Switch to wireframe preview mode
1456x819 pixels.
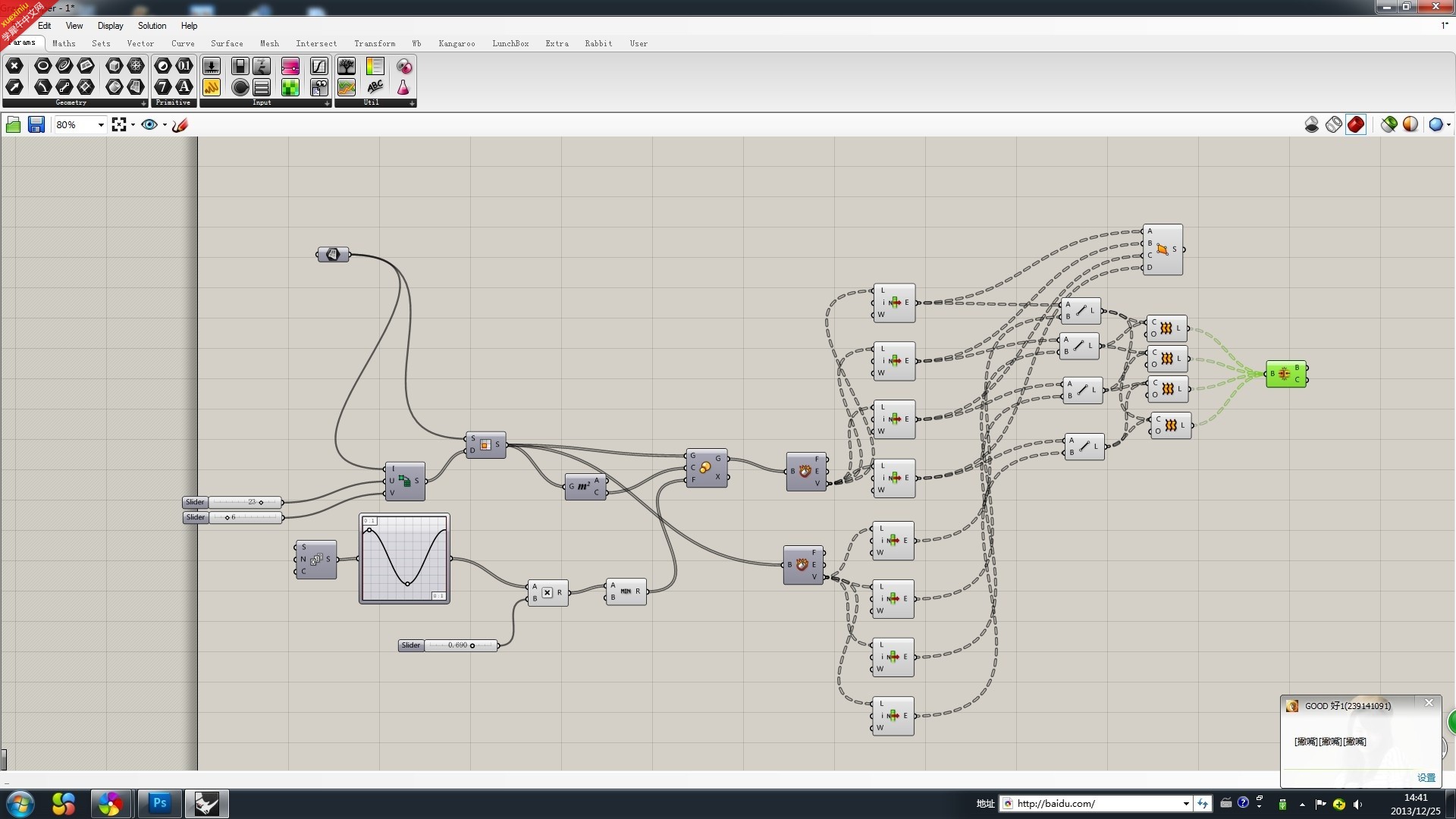1334,124
